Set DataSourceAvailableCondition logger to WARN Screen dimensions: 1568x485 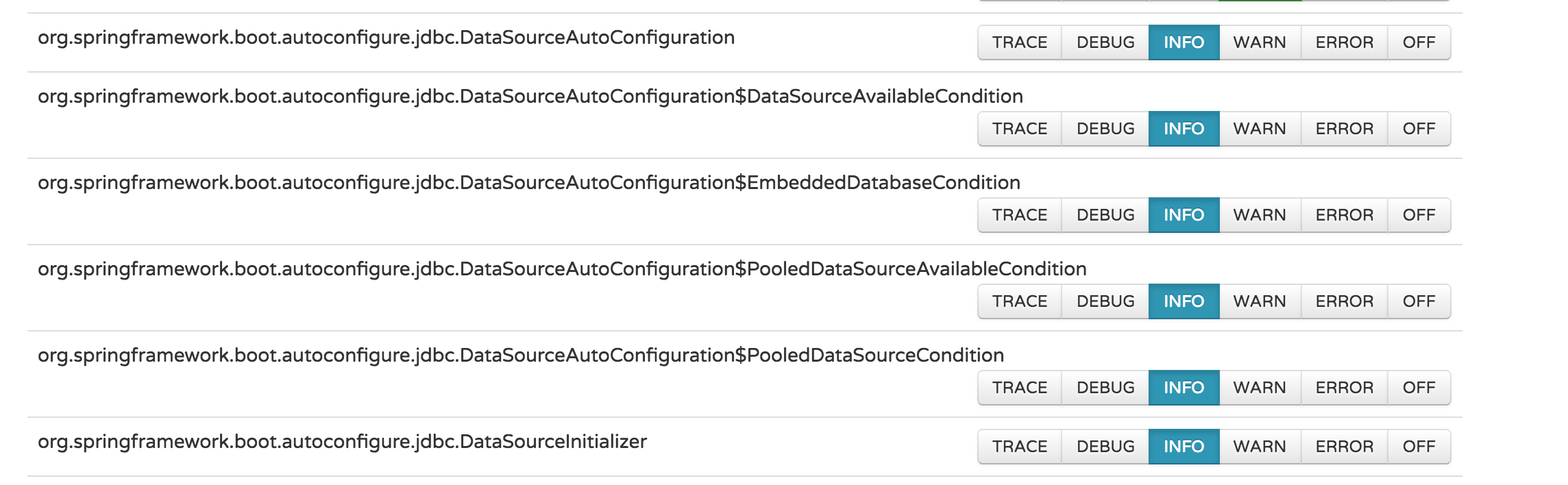click(x=1260, y=129)
